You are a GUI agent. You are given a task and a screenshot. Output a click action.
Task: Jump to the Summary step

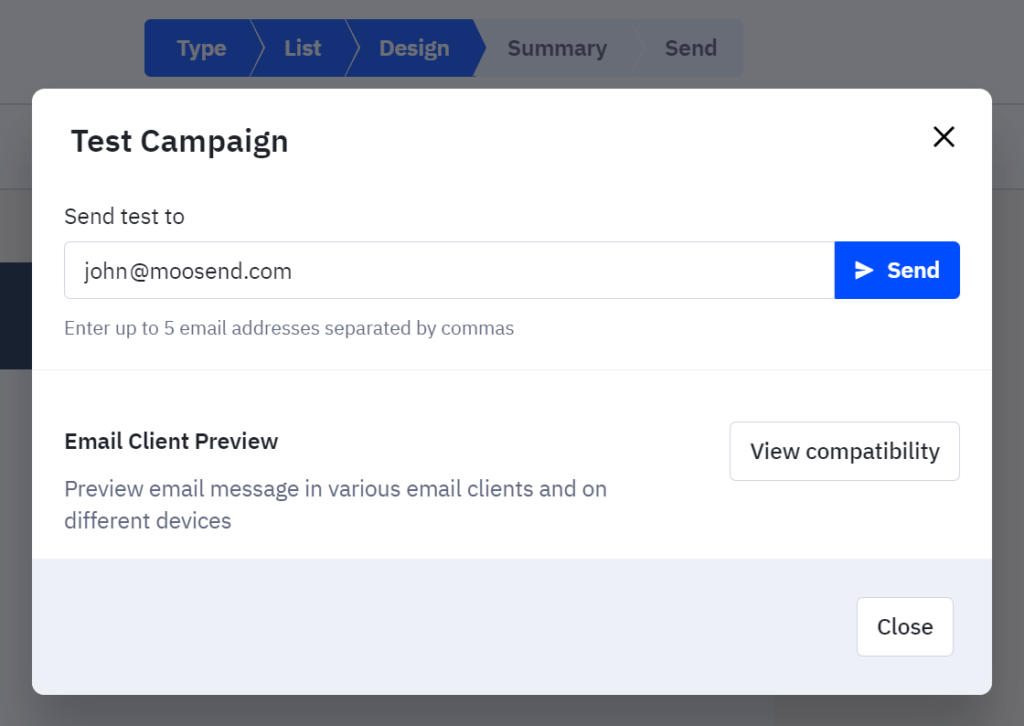click(x=556, y=48)
